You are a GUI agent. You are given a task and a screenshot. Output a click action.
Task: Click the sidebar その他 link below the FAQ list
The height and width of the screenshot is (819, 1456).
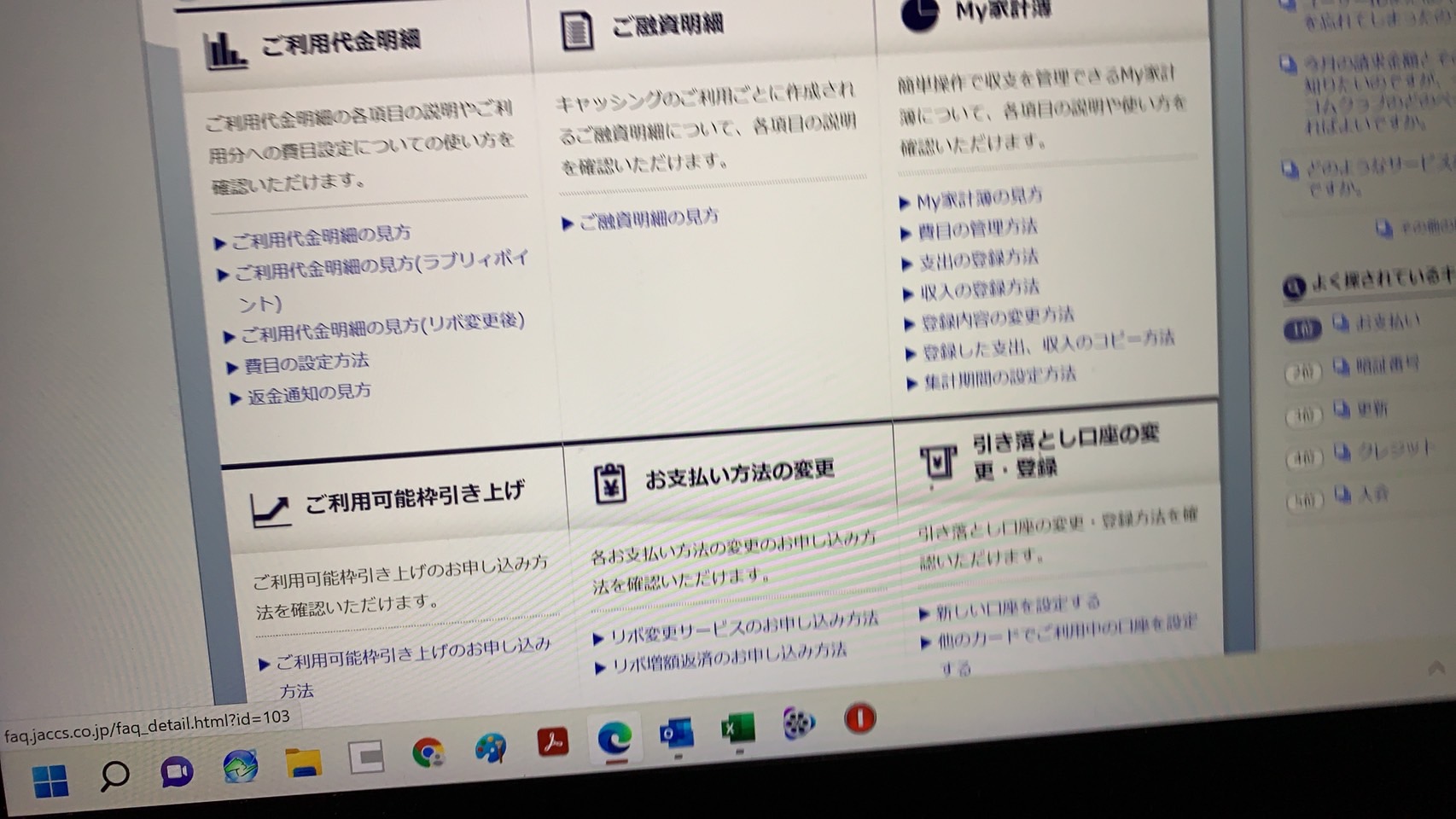tap(1426, 227)
